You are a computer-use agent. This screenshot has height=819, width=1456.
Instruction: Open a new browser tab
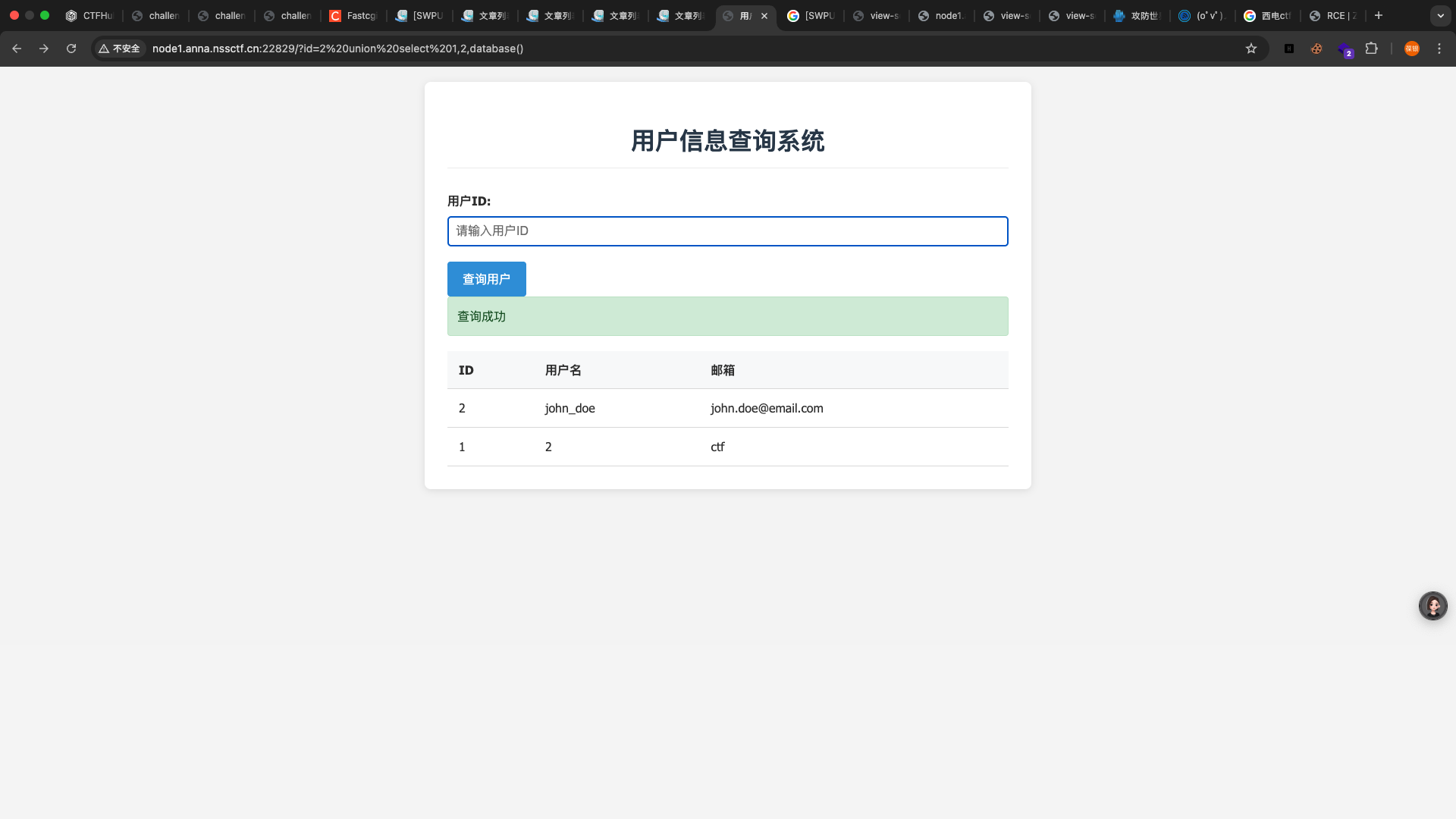click(x=1379, y=15)
